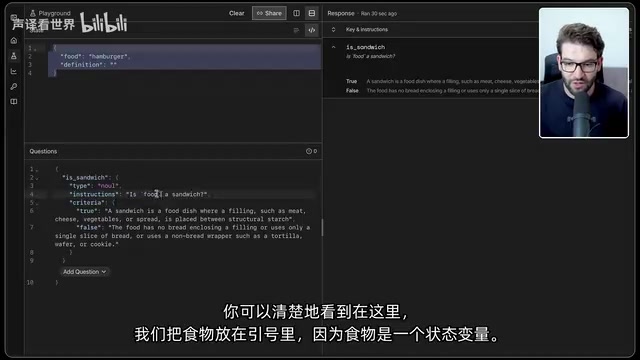The height and width of the screenshot is (360, 640).
Task: Switch to stacked row layout
Action: pyautogui.click(x=312, y=13)
